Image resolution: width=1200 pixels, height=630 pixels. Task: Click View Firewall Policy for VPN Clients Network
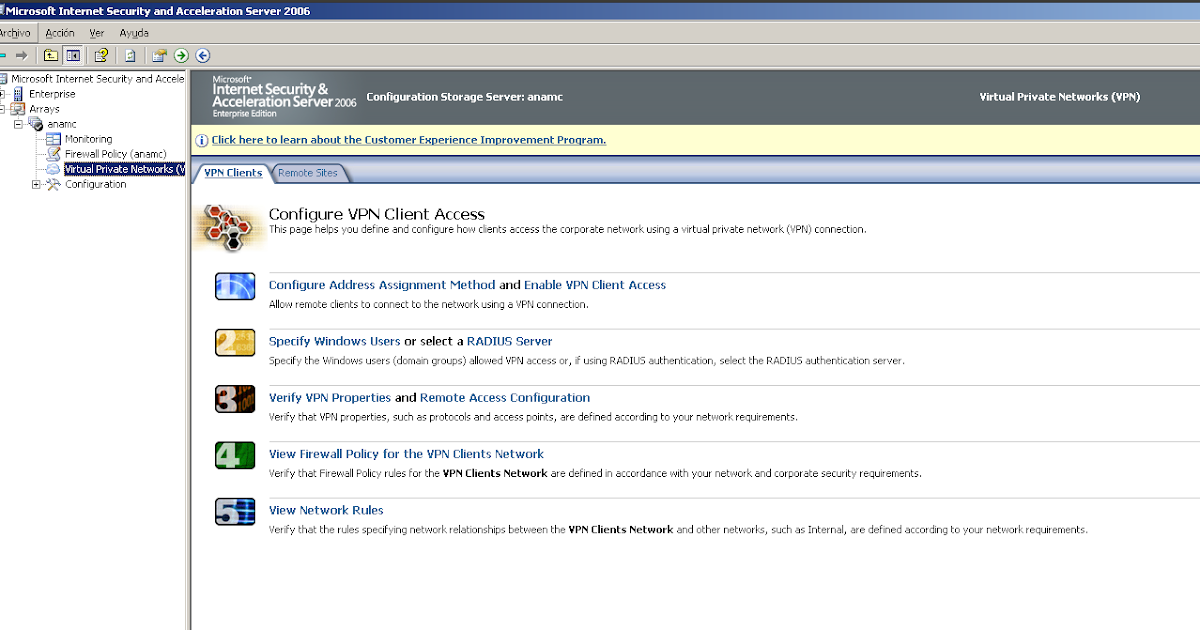coord(406,454)
